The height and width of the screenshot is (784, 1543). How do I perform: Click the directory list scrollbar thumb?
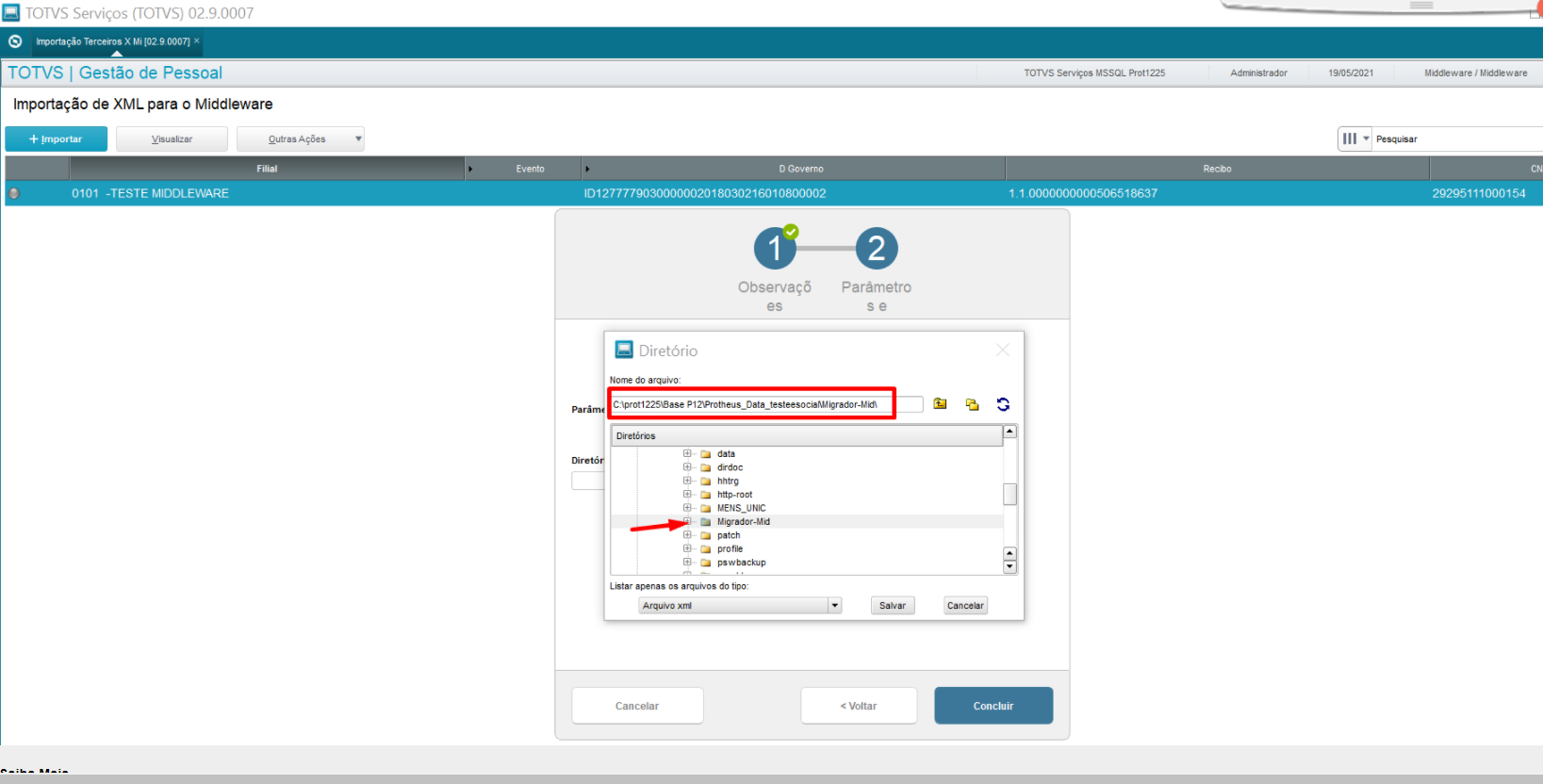[x=1010, y=494]
